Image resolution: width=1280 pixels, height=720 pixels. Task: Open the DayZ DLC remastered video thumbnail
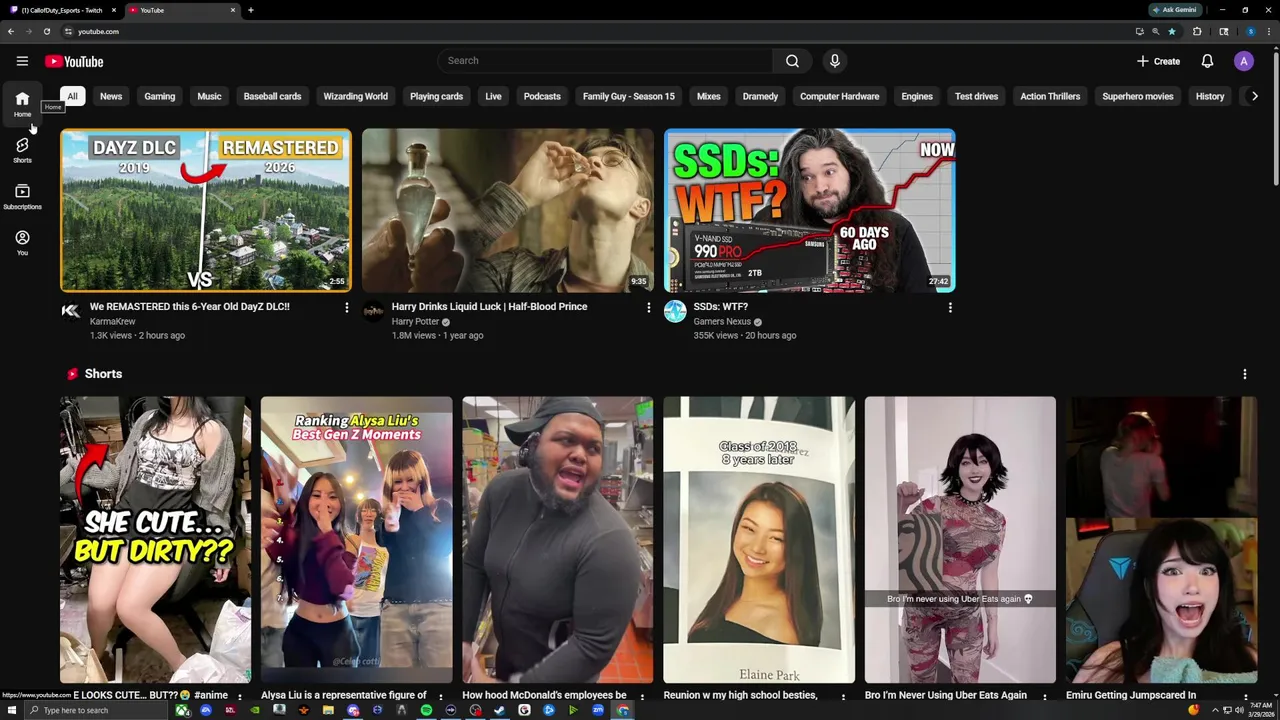(206, 210)
